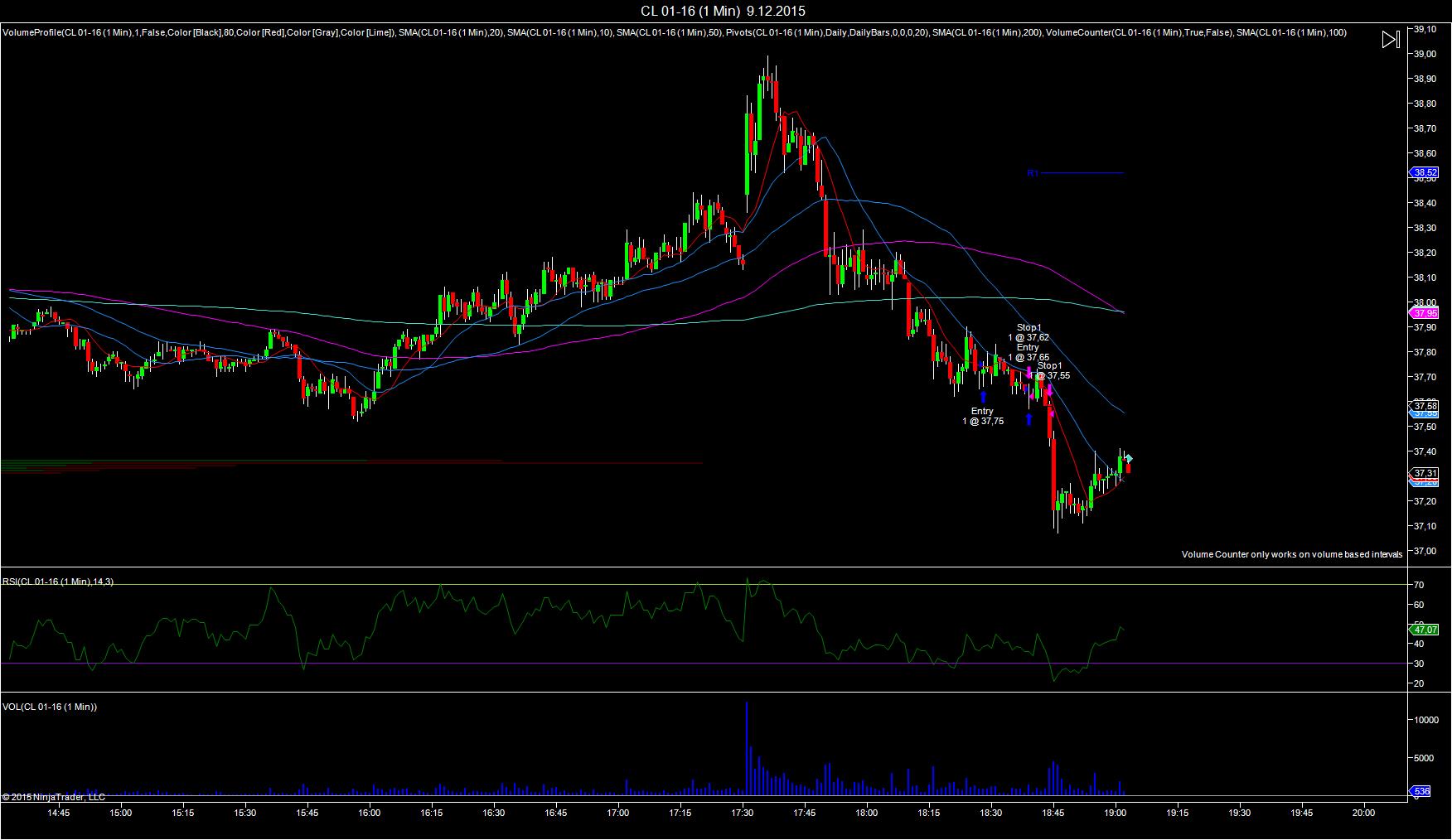This screenshot has width=1452, height=840.
Task: Click the 16:30 time axis label
Action: [494, 813]
